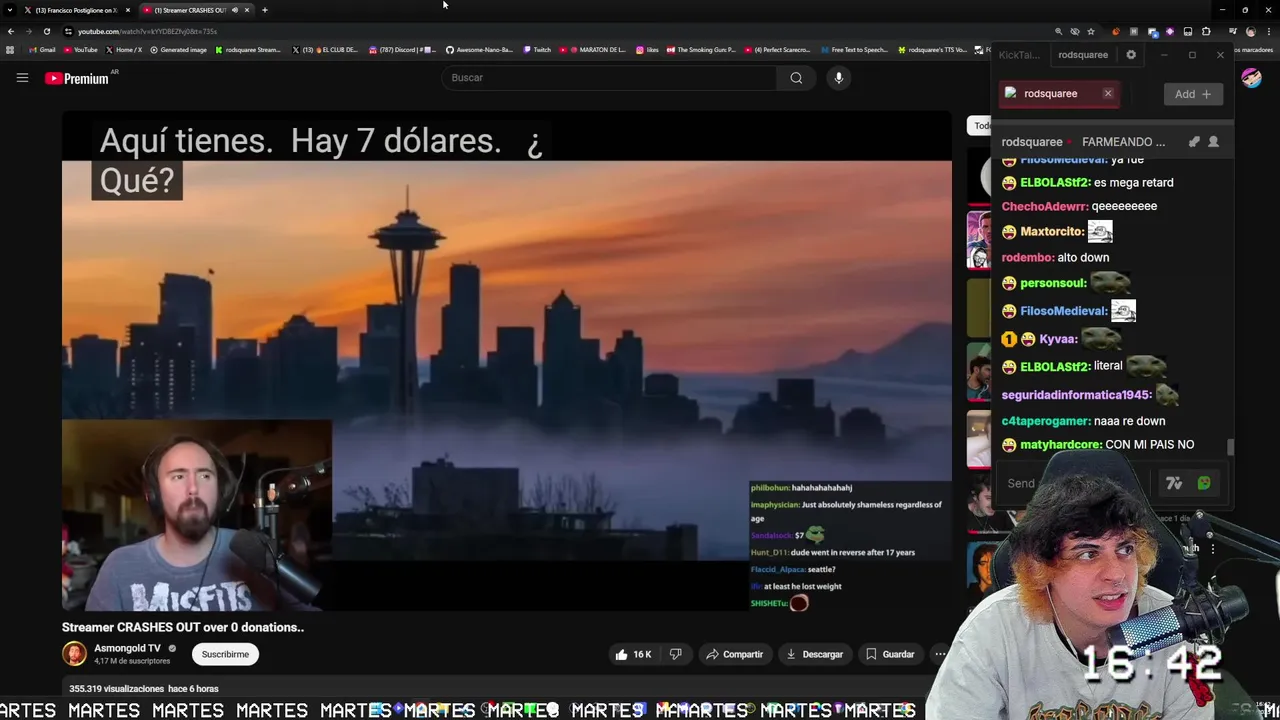
Task: Open the Asmongold TV channel name link
Action: pyautogui.click(x=127, y=648)
